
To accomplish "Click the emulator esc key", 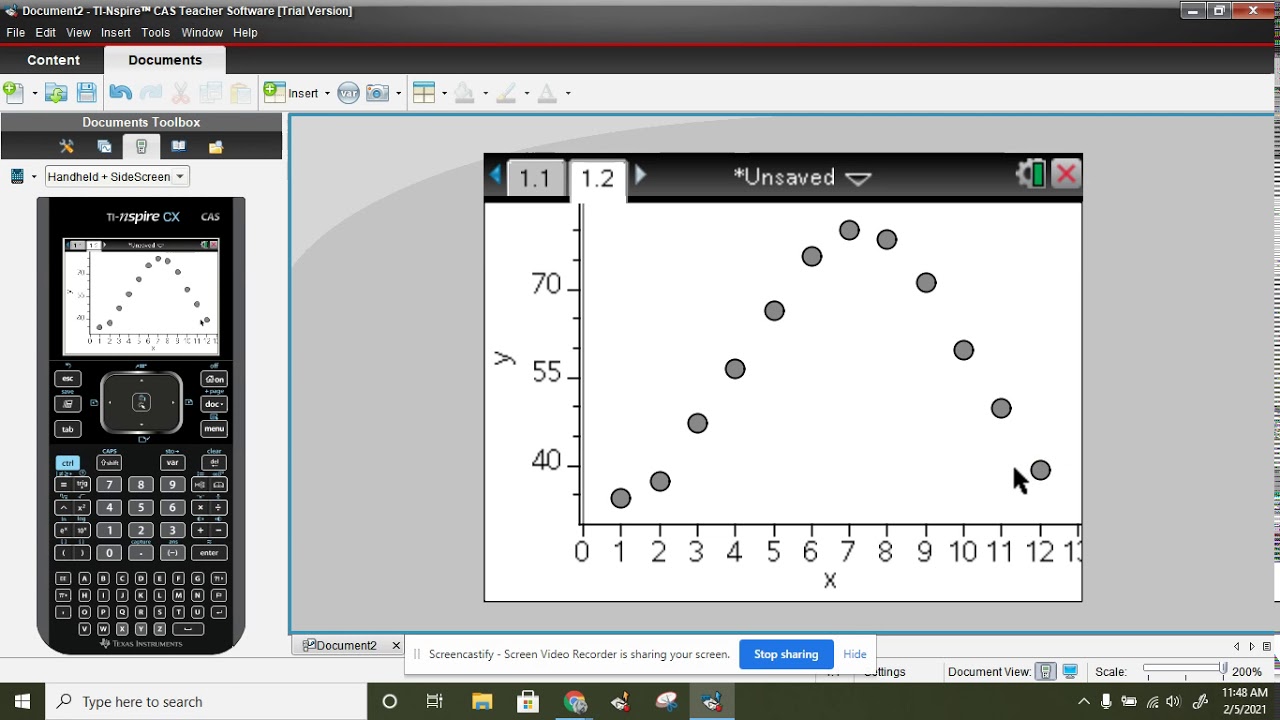I will pyautogui.click(x=68, y=379).
